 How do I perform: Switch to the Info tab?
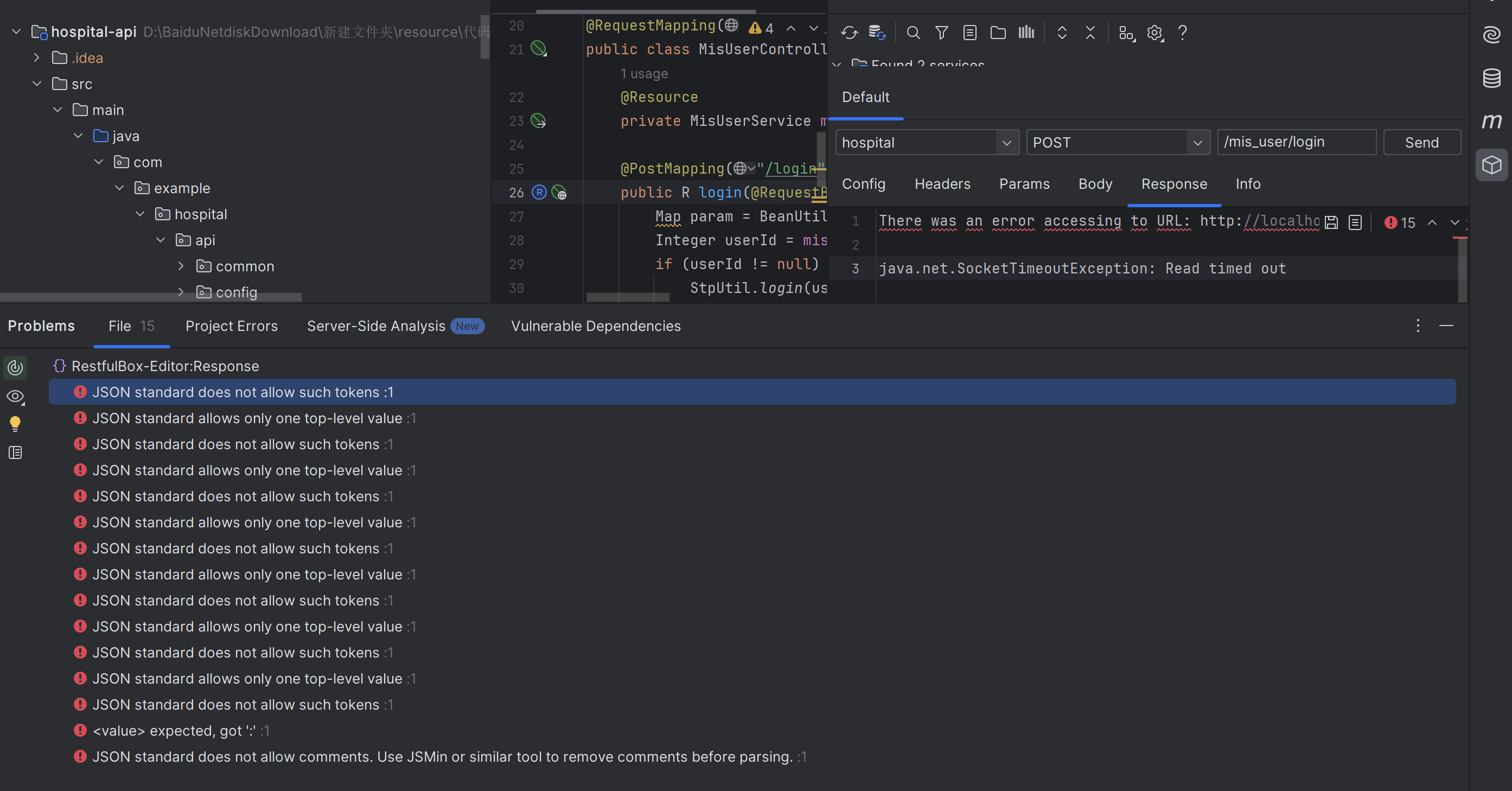1248,184
